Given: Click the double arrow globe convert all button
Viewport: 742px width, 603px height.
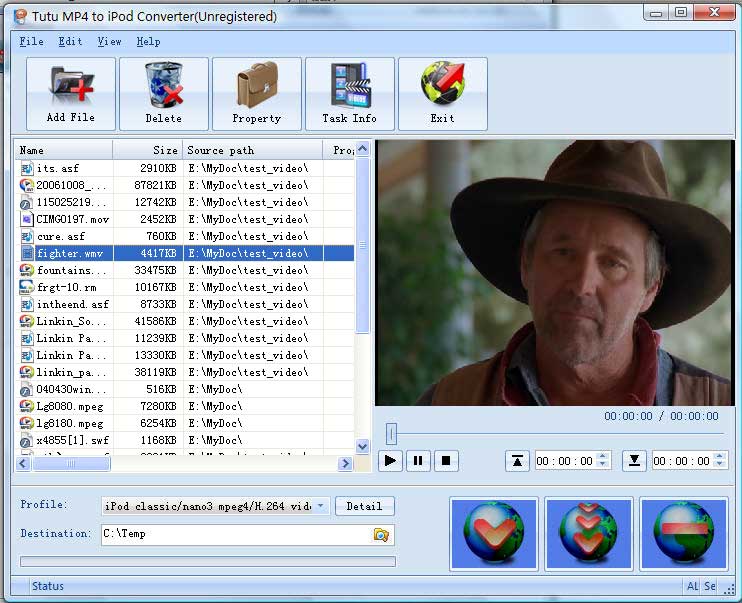Looking at the screenshot, I should (589, 533).
